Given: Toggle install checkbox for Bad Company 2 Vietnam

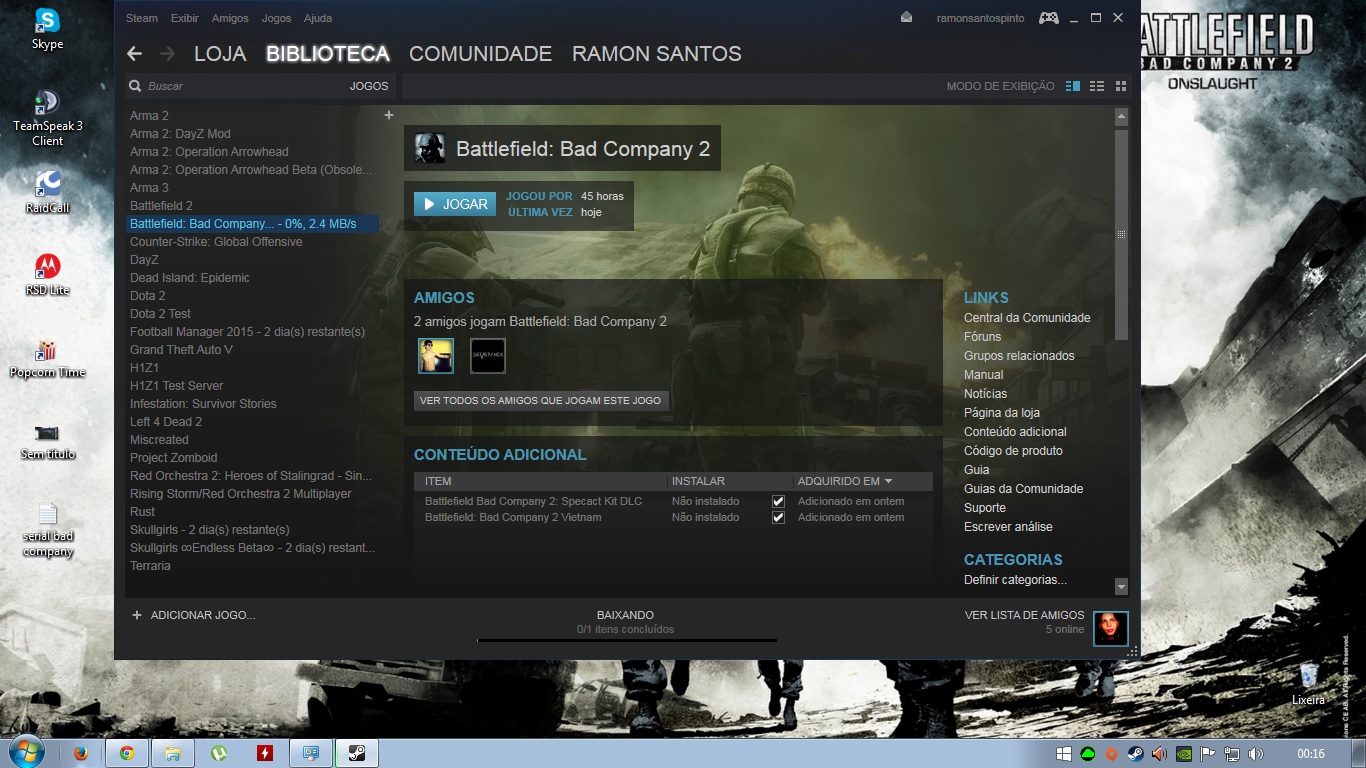Looking at the screenshot, I should click(x=778, y=517).
